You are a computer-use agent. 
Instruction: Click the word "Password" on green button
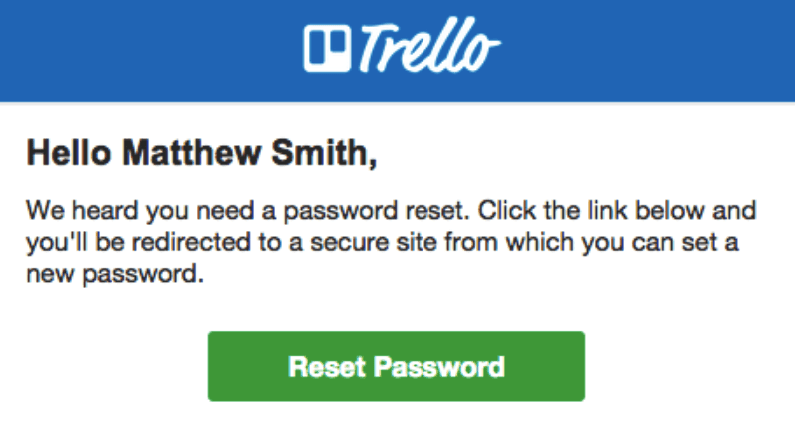[439, 367]
